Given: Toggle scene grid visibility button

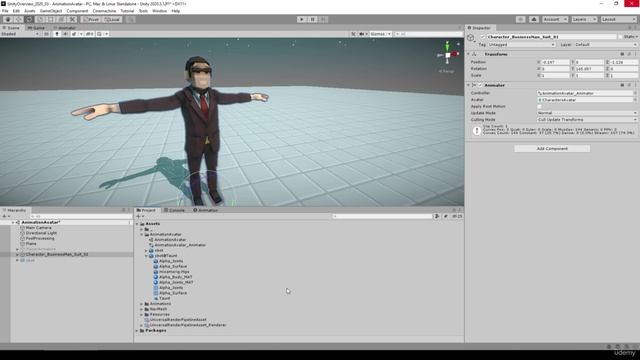Looking at the screenshot, I should pyautogui.click(x=99, y=34).
